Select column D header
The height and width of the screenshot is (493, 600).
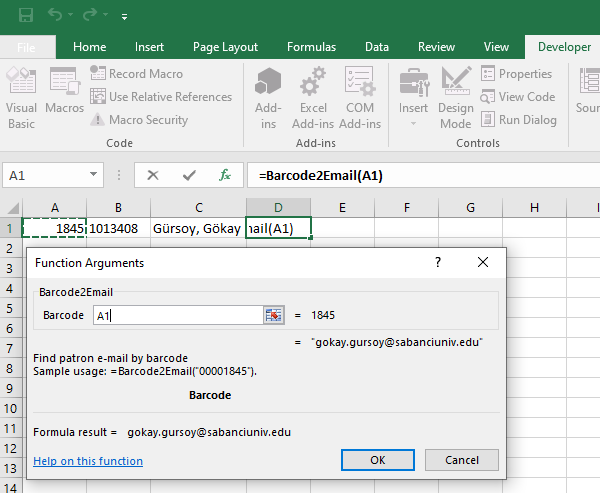tap(278, 207)
